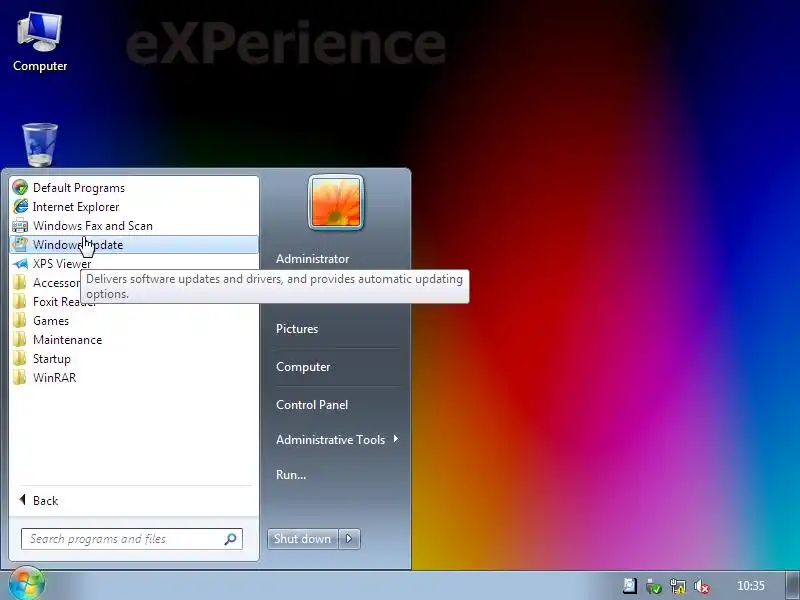
Task: Click the Search programs and files box
Action: point(132,539)
